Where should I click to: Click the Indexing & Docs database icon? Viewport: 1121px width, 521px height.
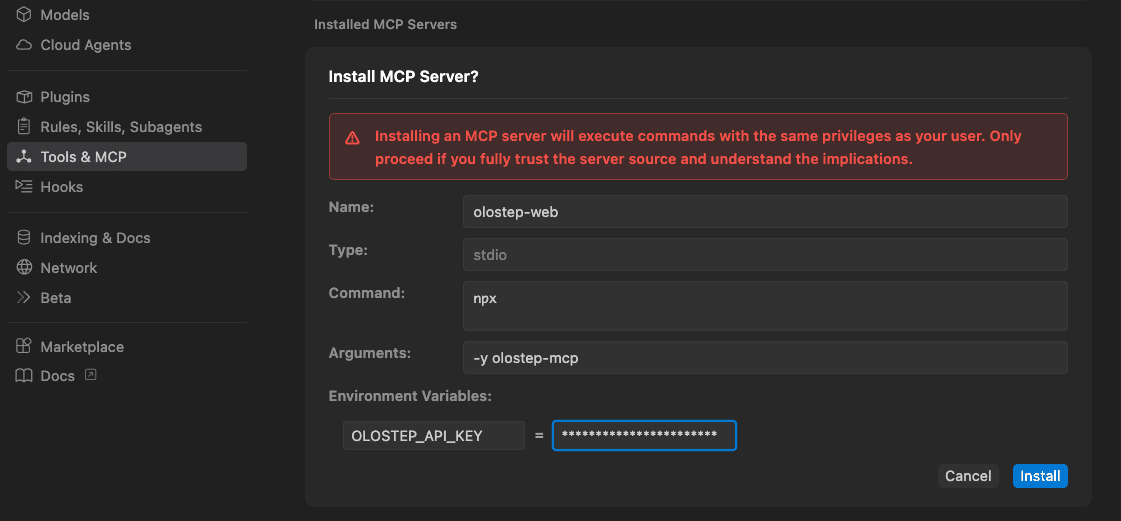coord(24,237)
